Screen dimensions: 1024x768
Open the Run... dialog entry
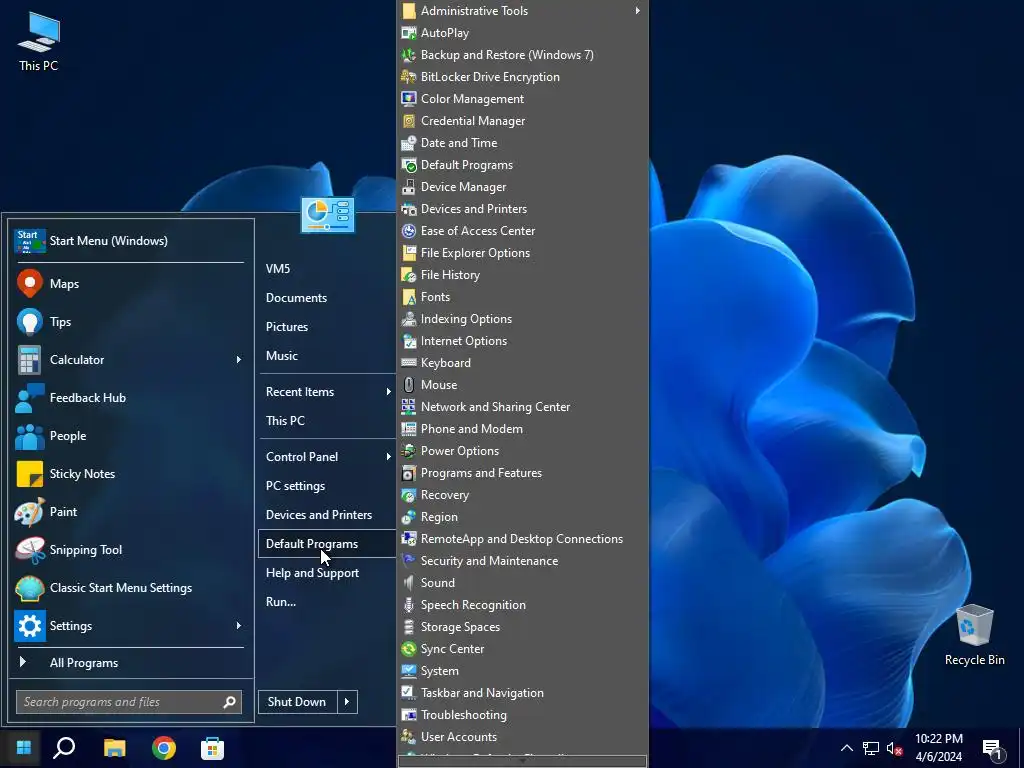point(327,602)
